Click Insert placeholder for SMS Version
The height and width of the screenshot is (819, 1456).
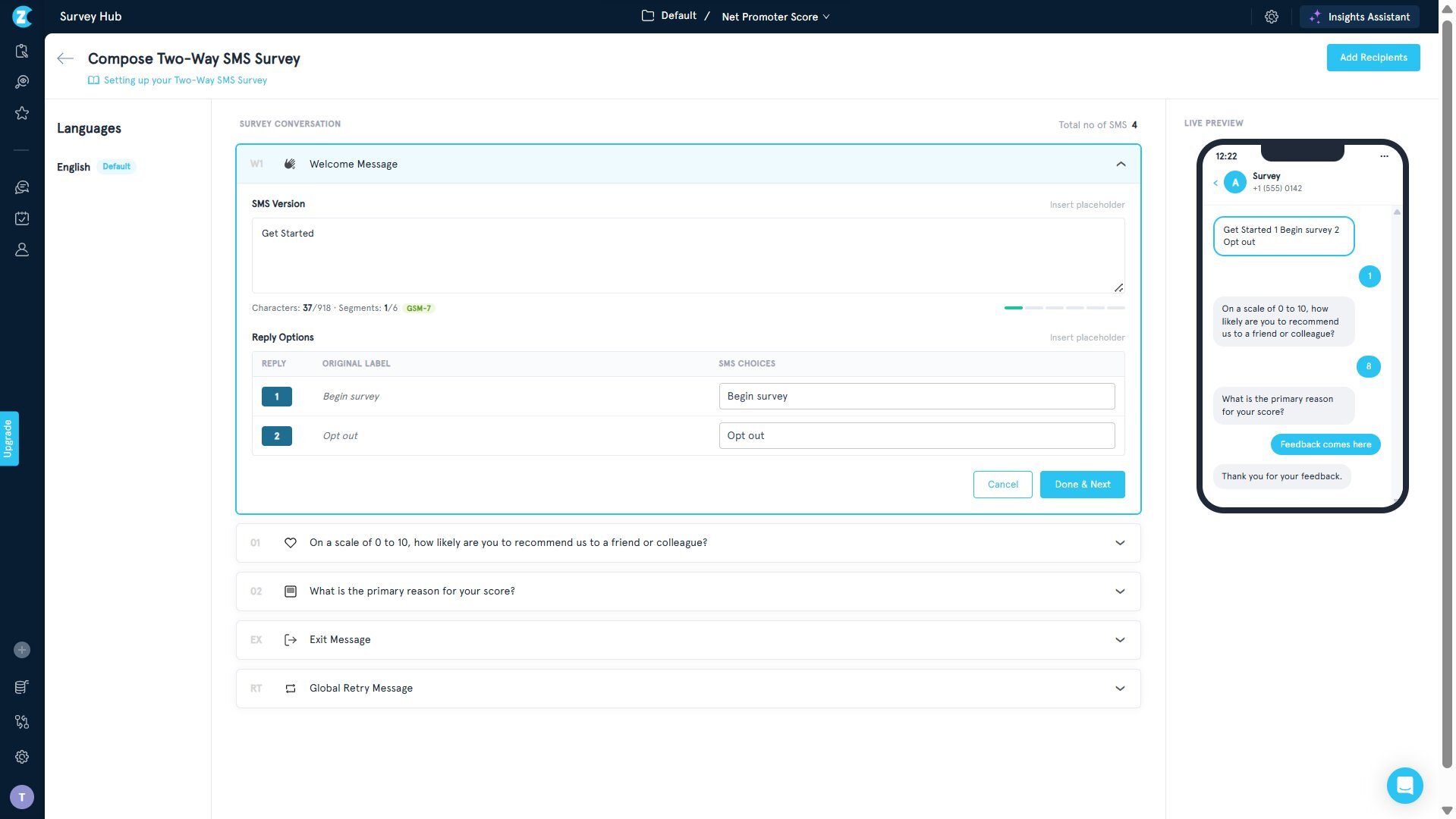1086,205
